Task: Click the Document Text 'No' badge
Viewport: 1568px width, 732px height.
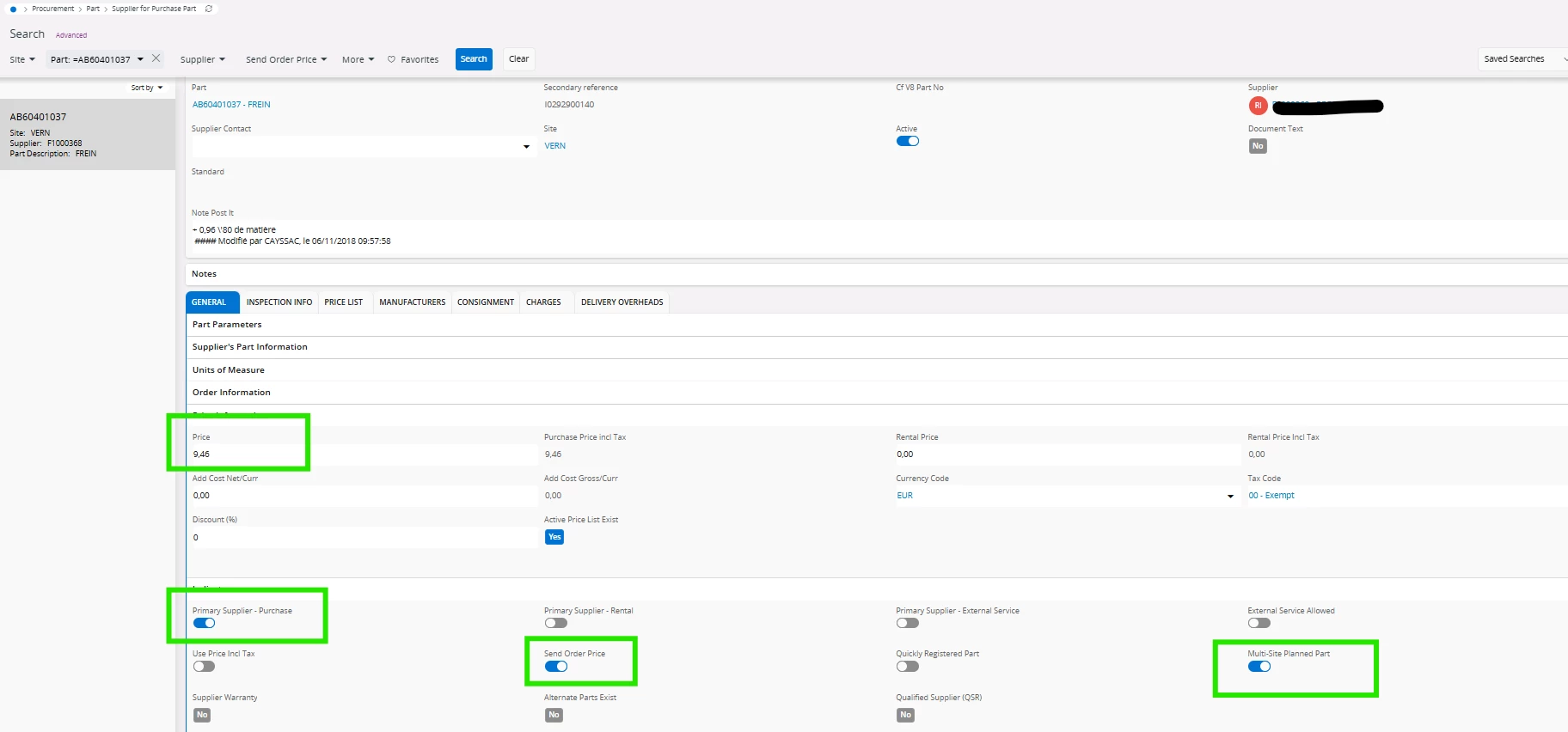Action: (1258, 146)
